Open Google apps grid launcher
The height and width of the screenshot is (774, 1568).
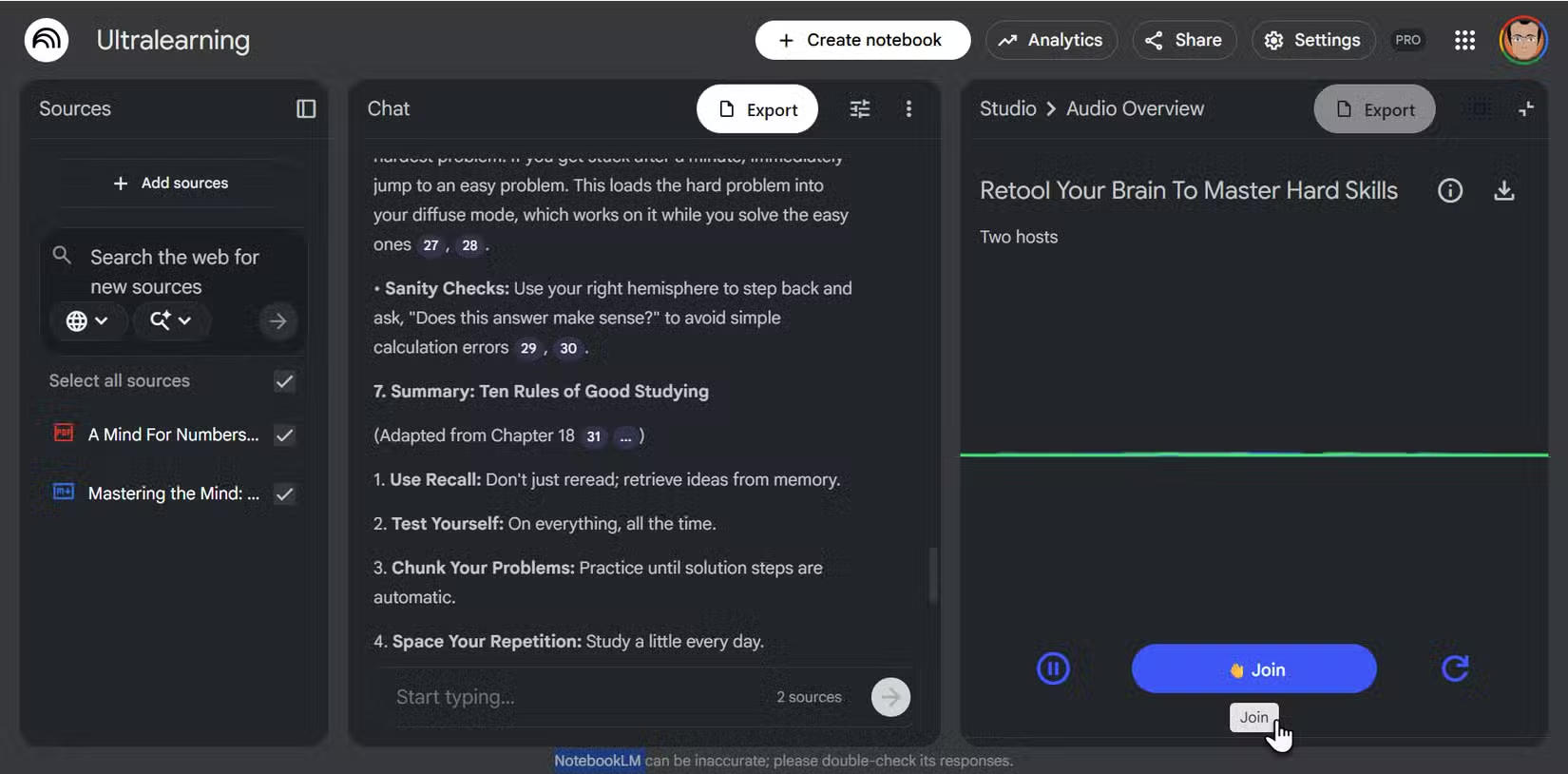click(x=1464, y=40)
